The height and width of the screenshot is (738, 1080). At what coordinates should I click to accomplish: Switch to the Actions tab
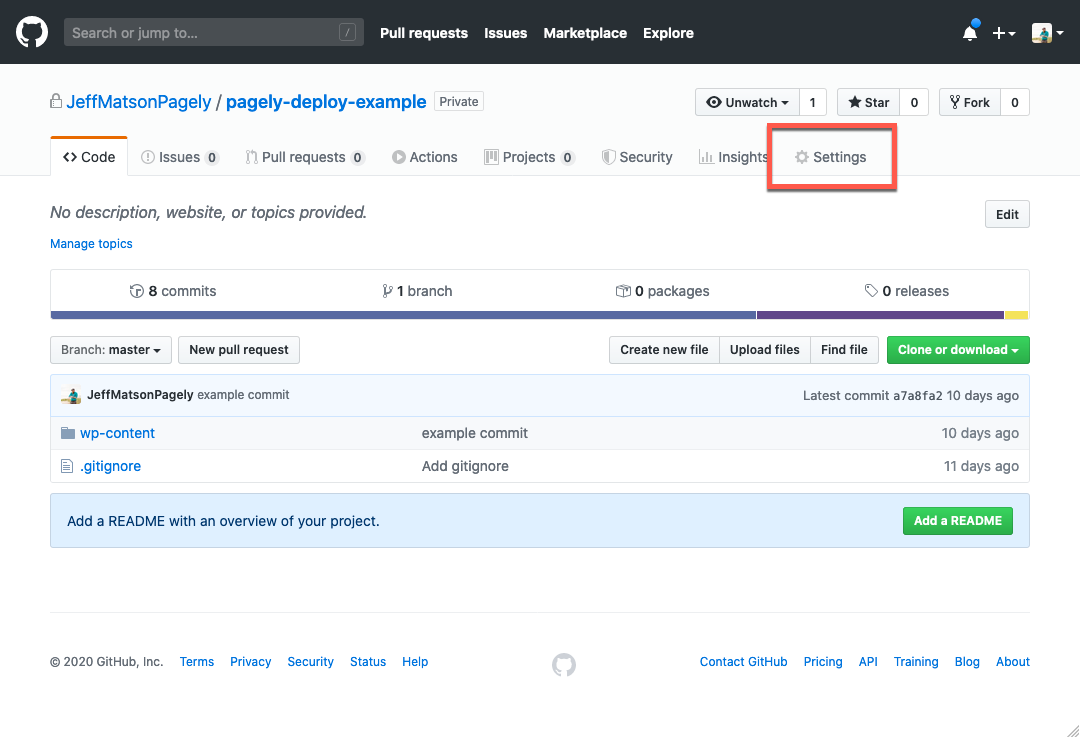424,157
